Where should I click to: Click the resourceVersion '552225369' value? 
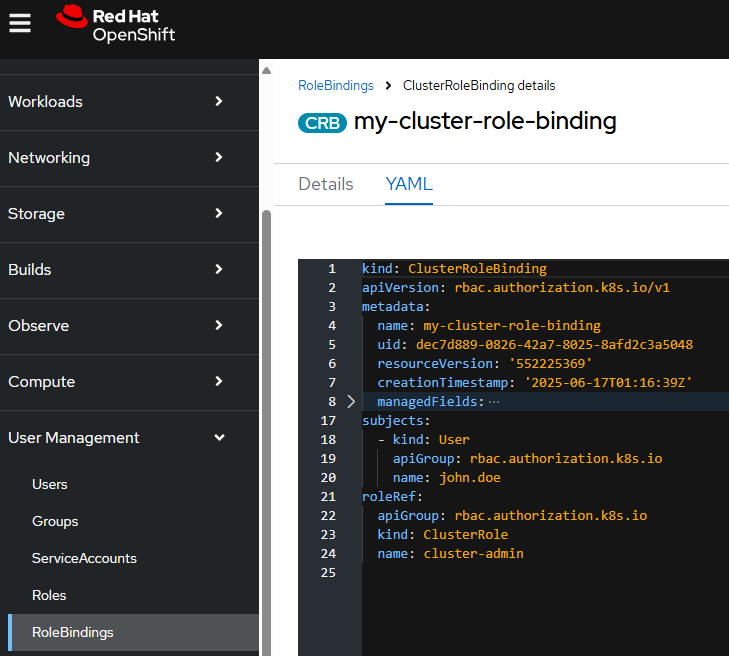coord(550,364)
